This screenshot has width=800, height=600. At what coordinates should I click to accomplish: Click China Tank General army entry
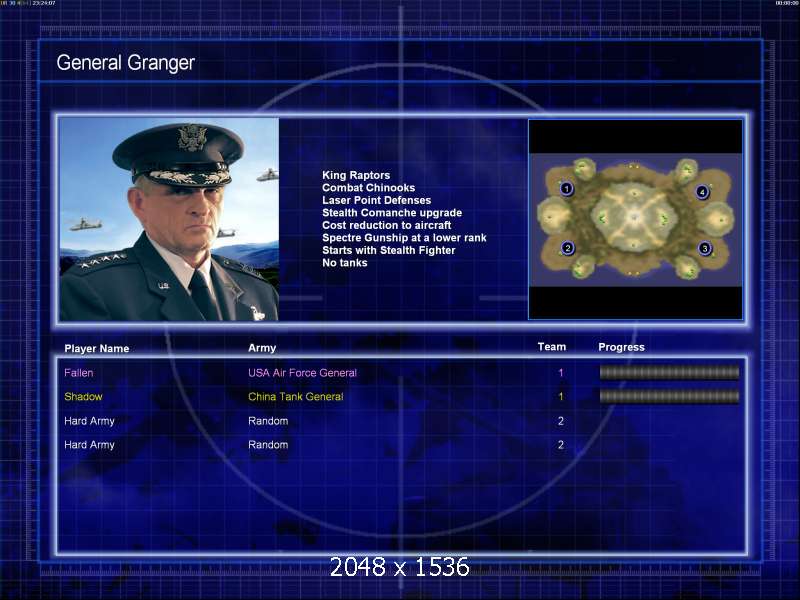pos(295,396)
